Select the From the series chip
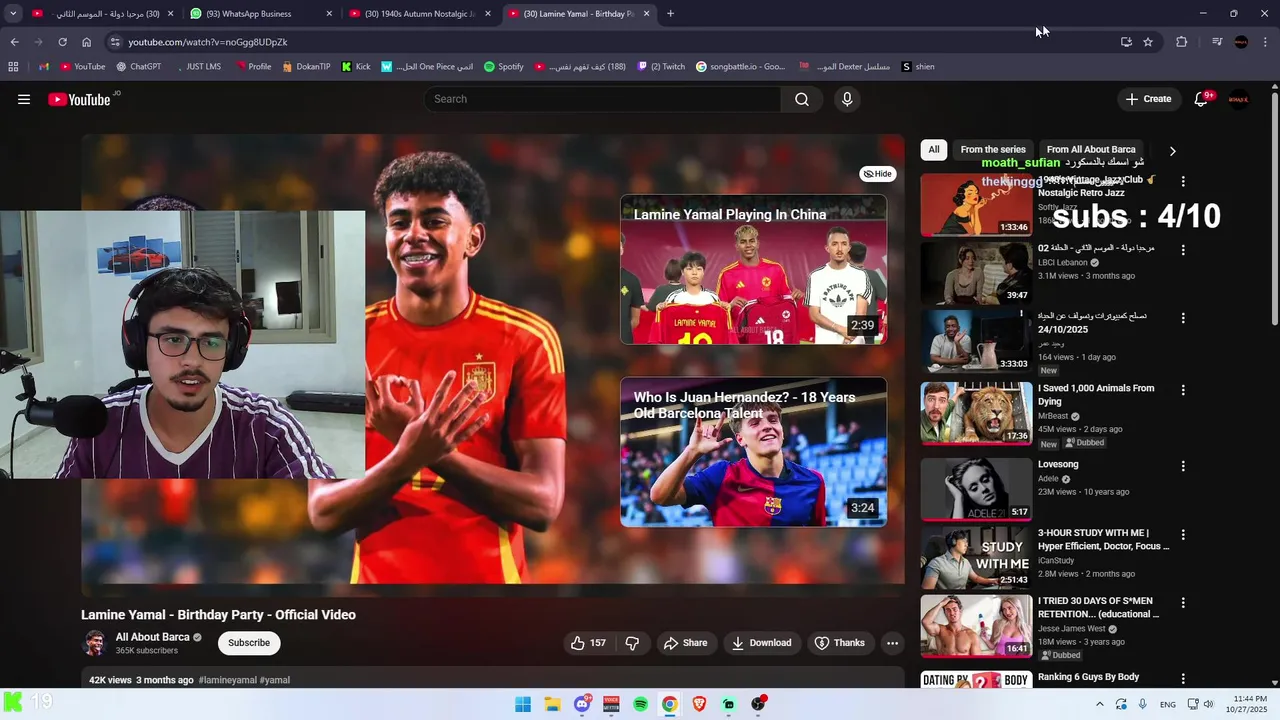Image resolution: width=1280 pixels, height=720 pixels. [993, 150]
